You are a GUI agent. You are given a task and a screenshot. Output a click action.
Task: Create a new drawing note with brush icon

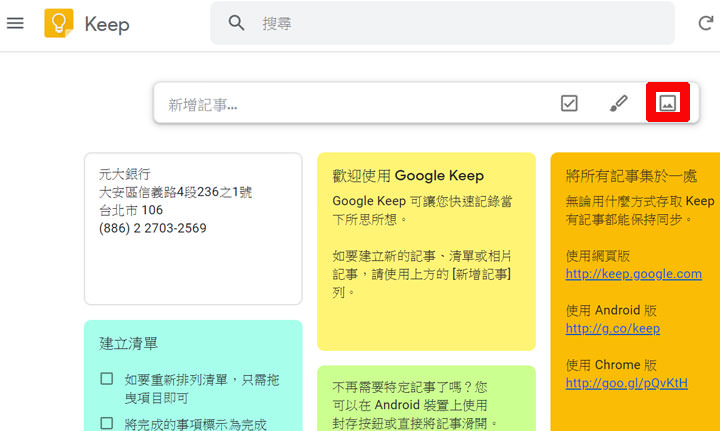click(619, 103)
